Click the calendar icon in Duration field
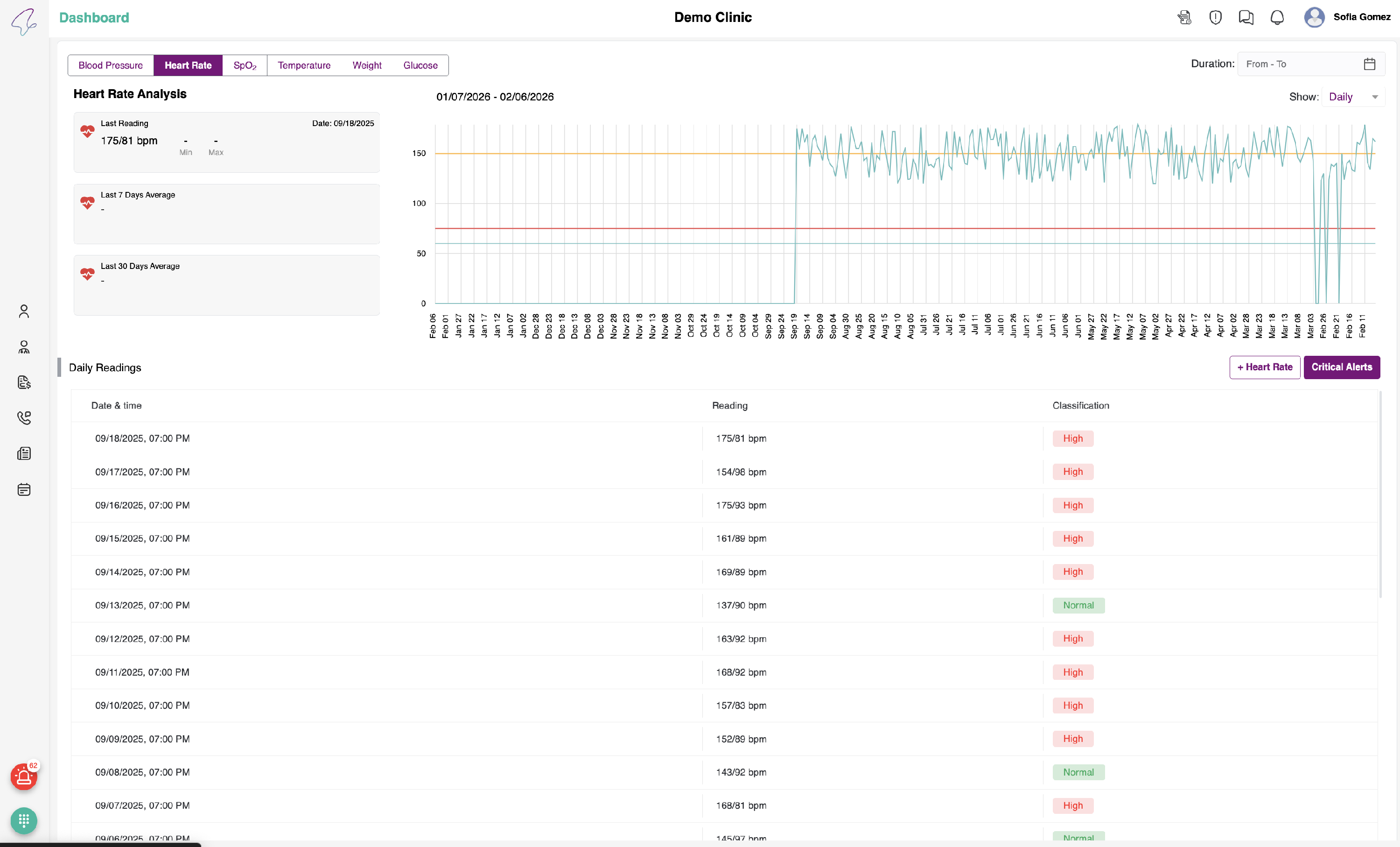Viewport: 1400px width, 847px height. tap(1369, 64)
